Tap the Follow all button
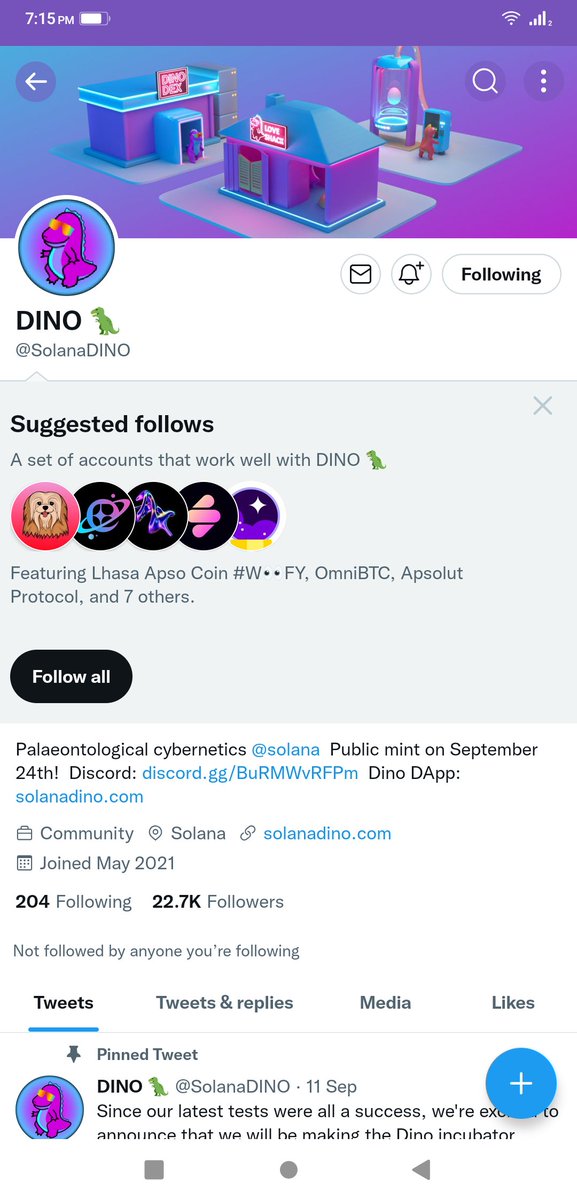 click(71, 677)
